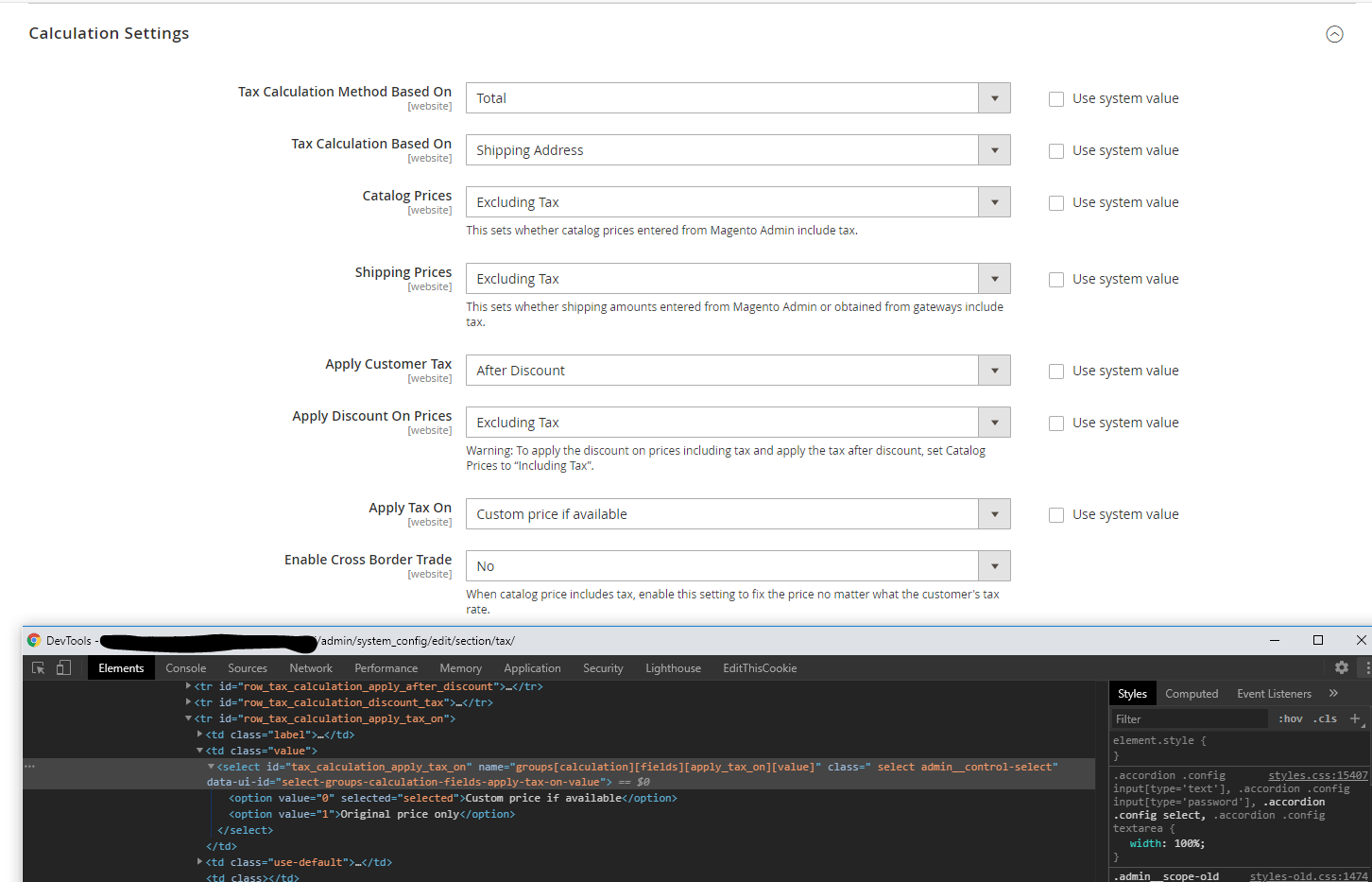Toggle the :hov element state button

click(1291, 718)
